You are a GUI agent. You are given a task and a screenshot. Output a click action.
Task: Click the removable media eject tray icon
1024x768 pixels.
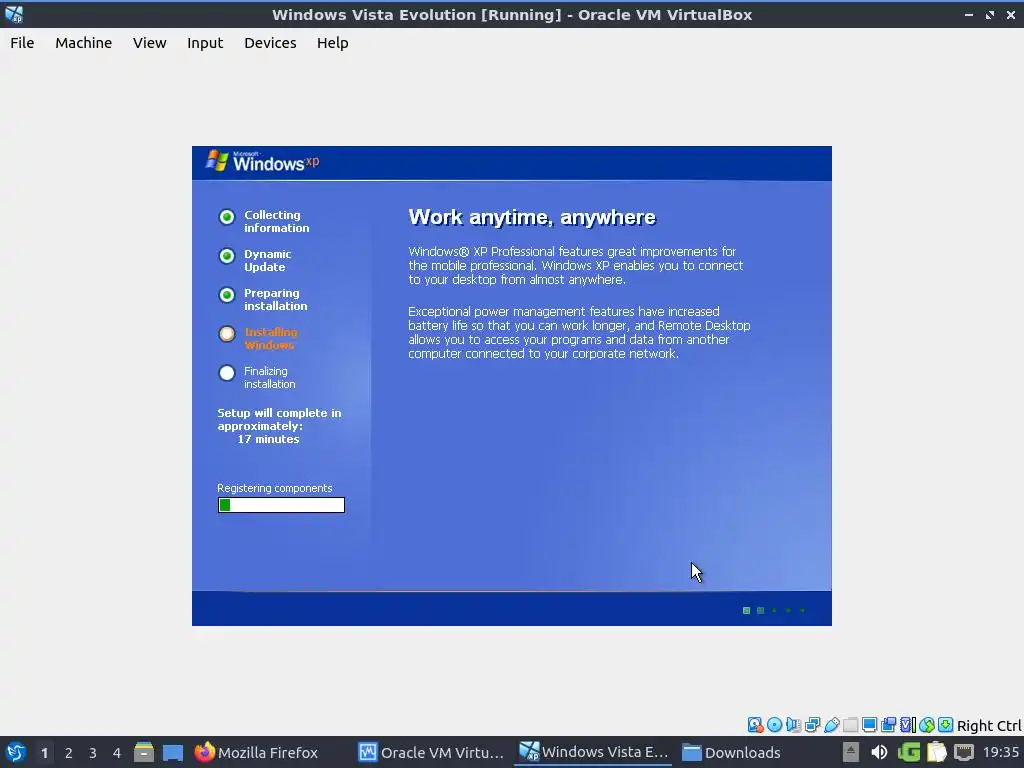[850, 752]
